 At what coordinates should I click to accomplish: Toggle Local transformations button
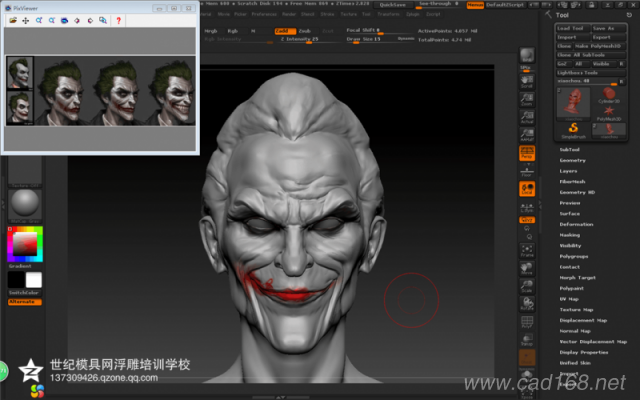(527, 189)
